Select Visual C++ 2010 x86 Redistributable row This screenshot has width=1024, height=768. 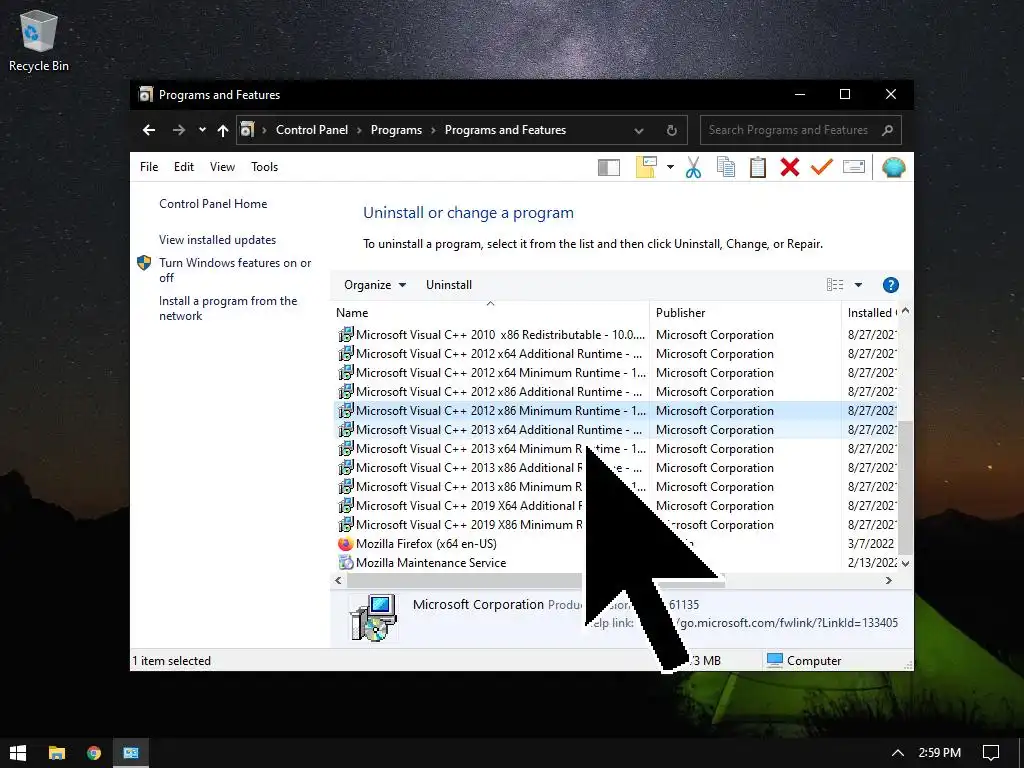point(616,335)
